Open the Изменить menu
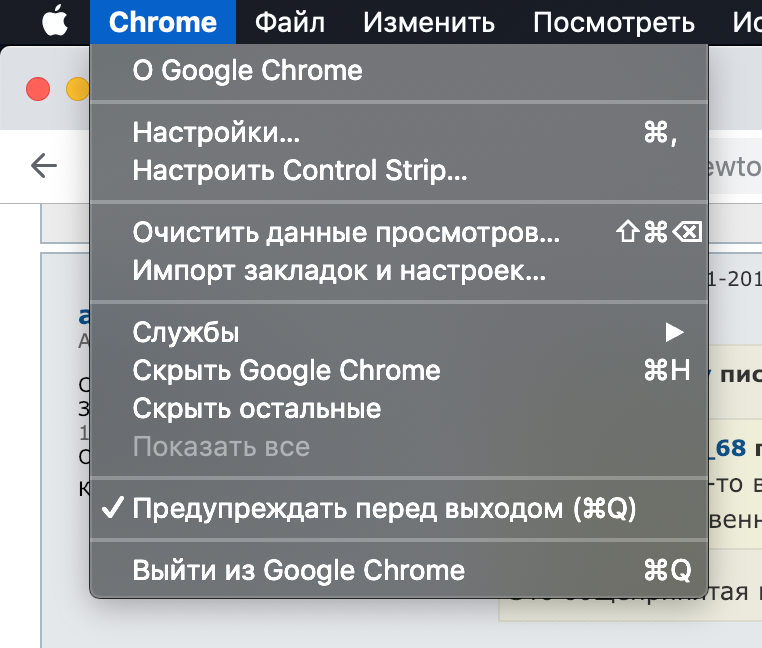762x648 pixels. click(x=429, y=22)
